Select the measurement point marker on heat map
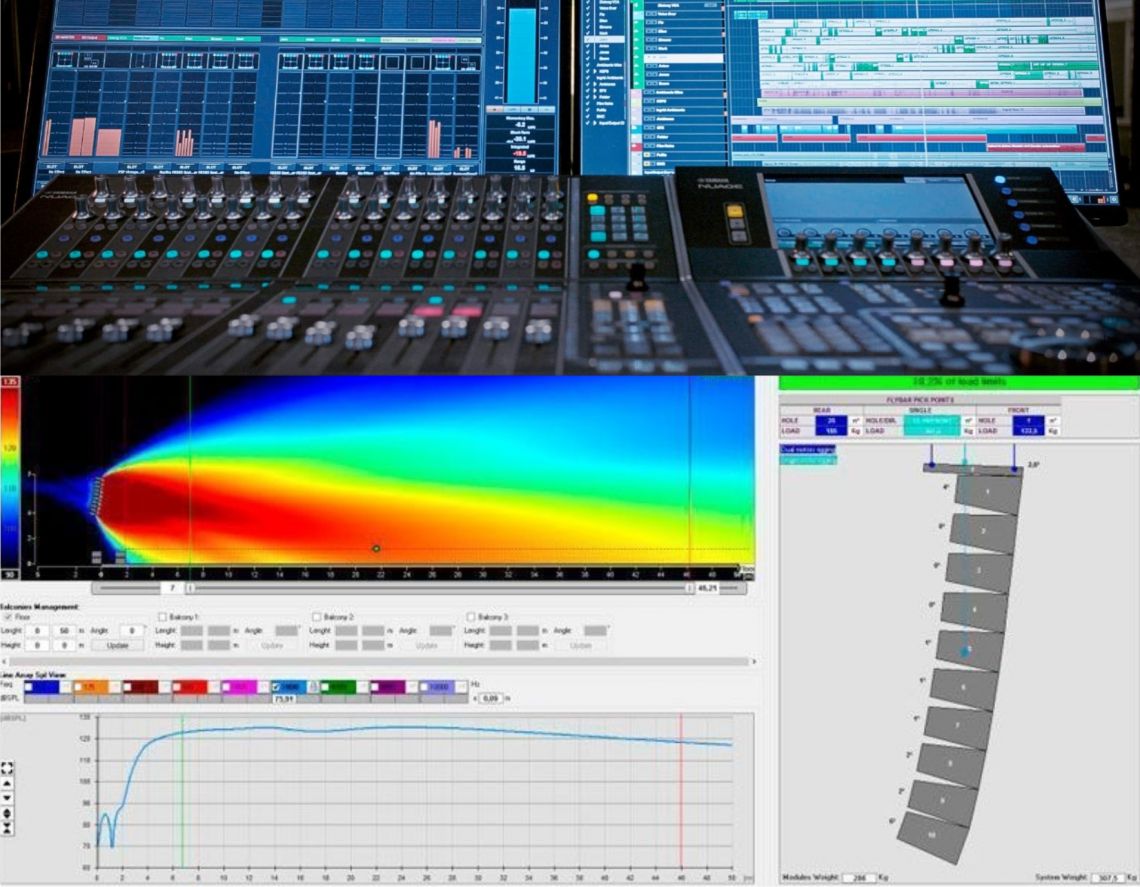The width and height of the screenshot is (1140, 887). click(376, 548)
